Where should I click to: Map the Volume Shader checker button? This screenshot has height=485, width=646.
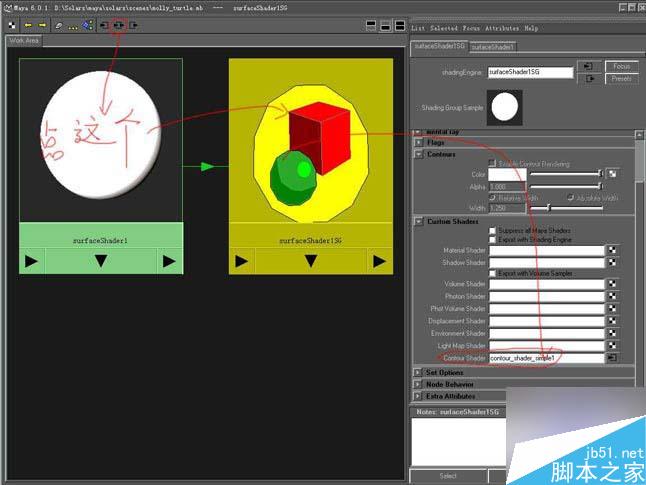613,284
